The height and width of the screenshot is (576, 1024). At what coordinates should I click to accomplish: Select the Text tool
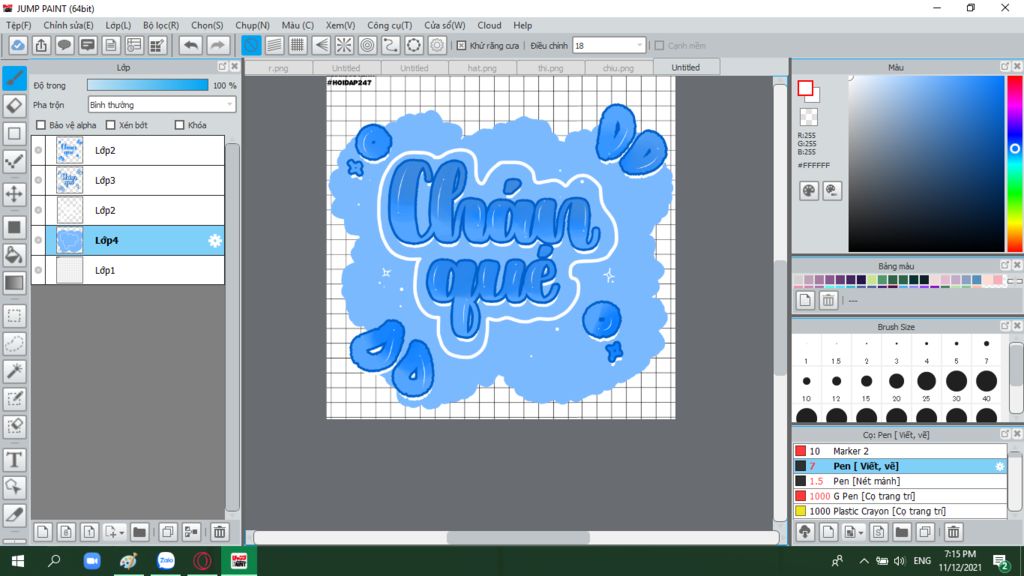point(14,460)
